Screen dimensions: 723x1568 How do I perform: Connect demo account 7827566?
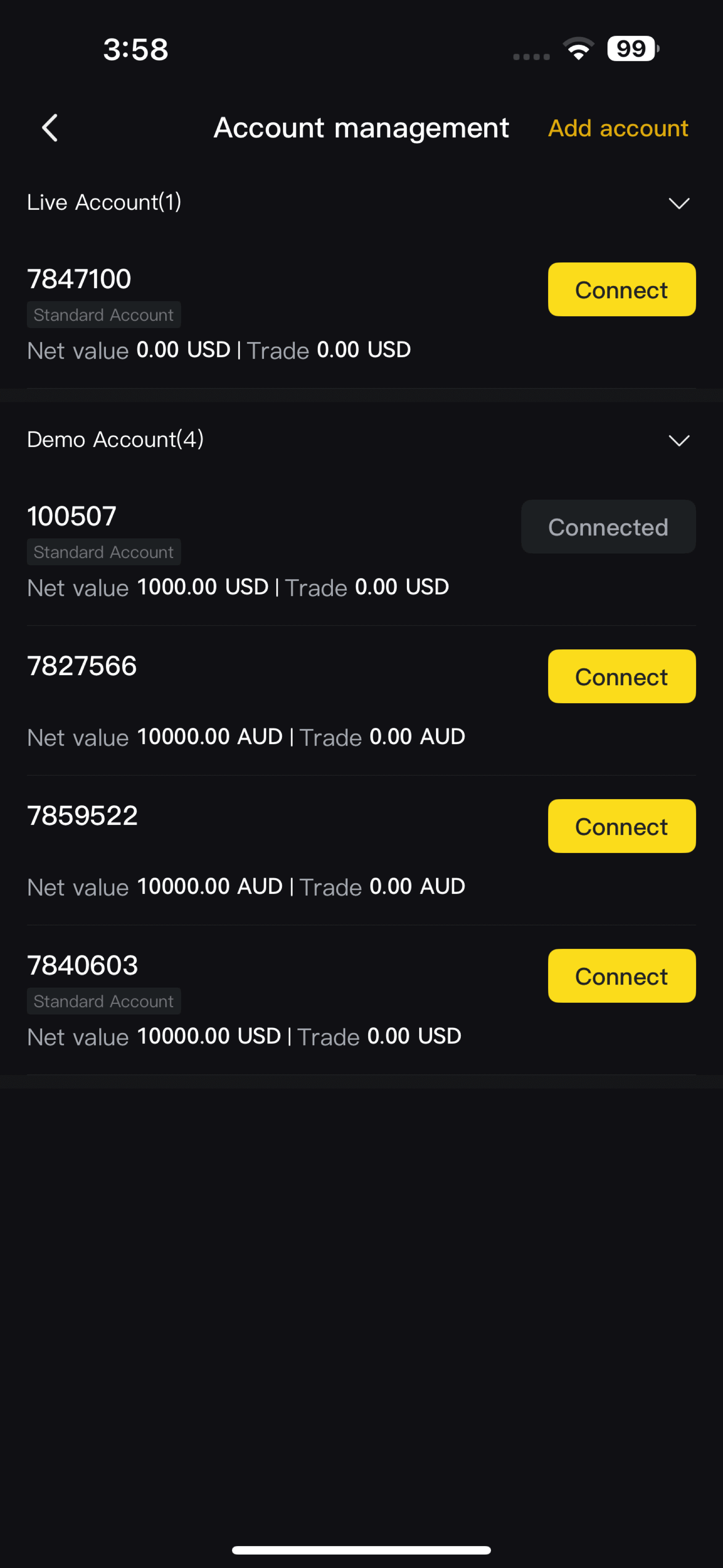click(x=621, y=677)
